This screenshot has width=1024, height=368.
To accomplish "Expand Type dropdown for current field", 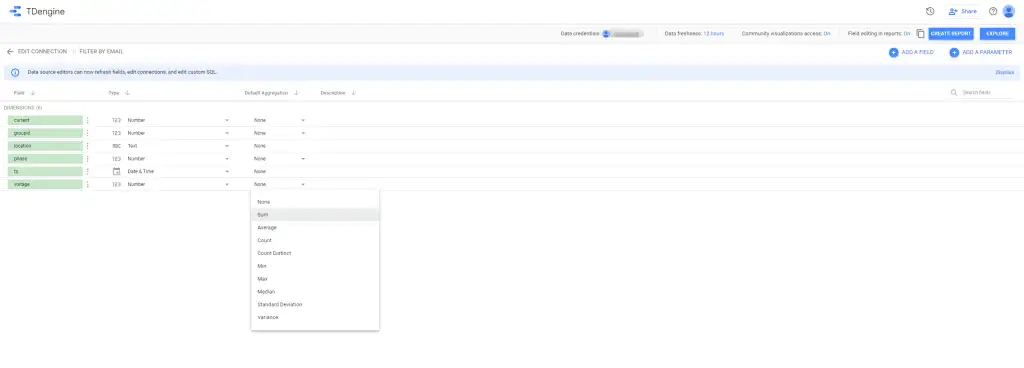I will (227, 120).
